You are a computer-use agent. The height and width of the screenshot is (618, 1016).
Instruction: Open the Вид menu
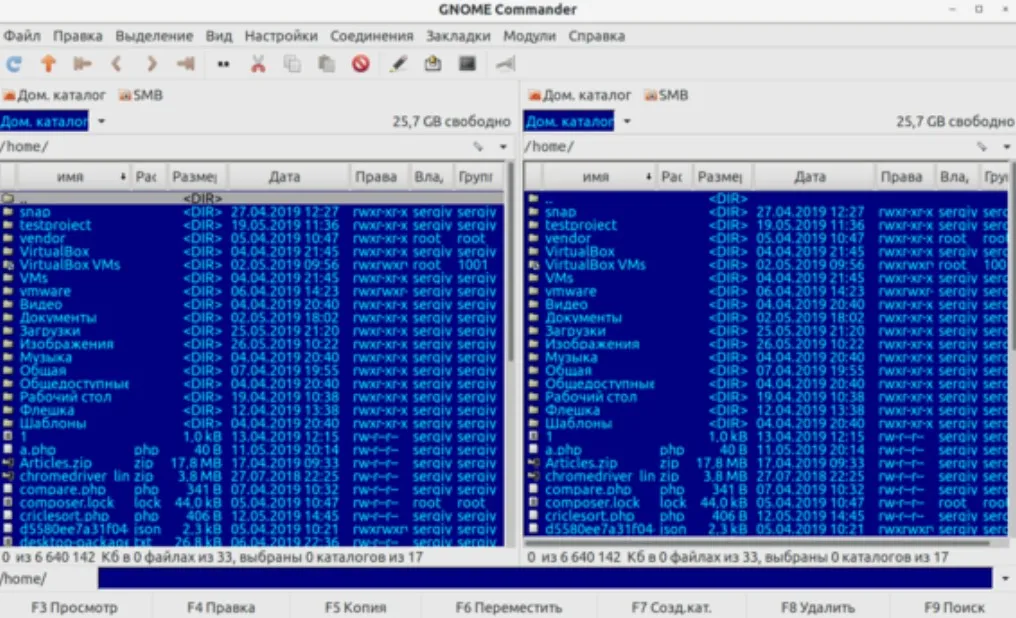click(x=219, y=36)
